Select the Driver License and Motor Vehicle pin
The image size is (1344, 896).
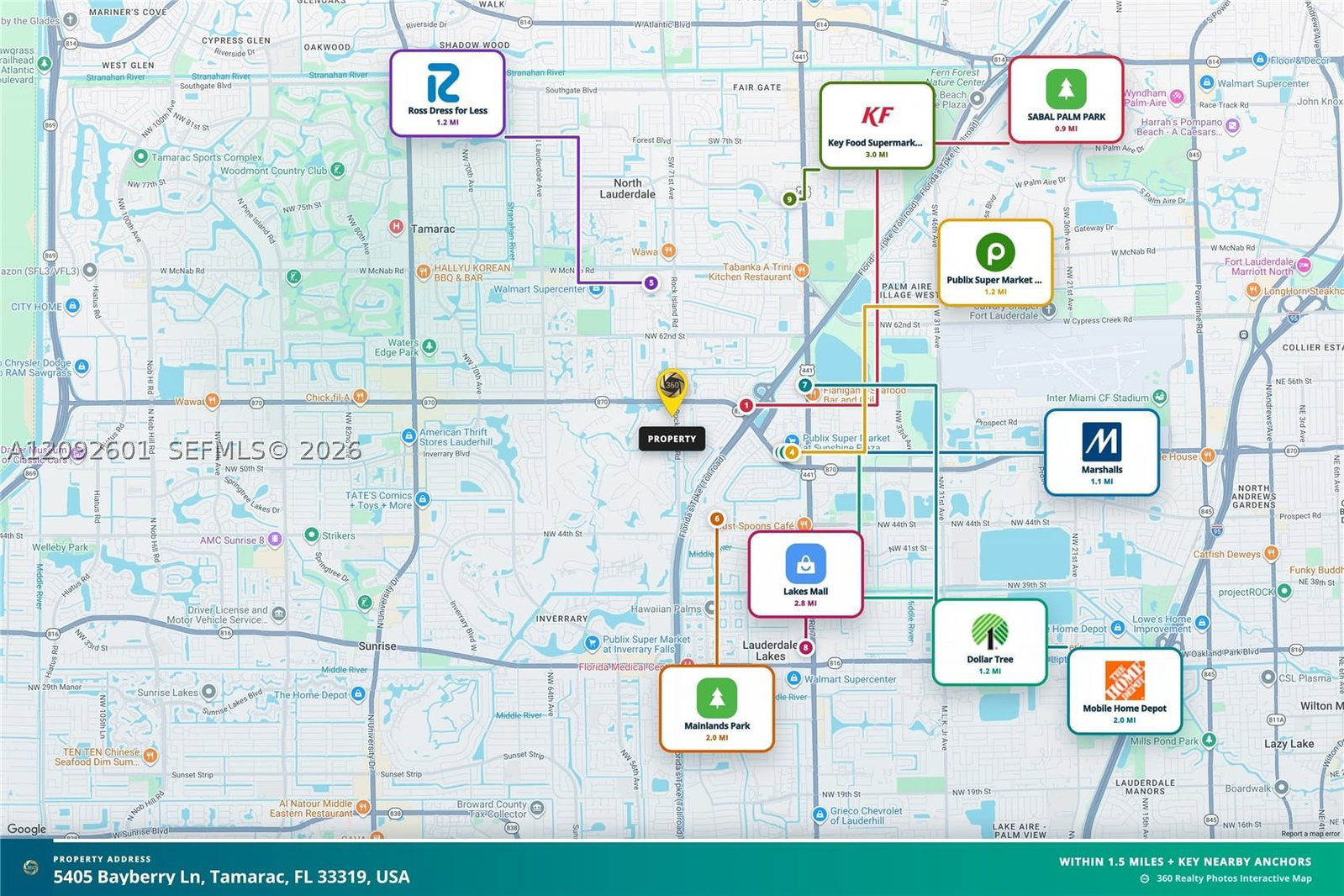pos(279,614)
